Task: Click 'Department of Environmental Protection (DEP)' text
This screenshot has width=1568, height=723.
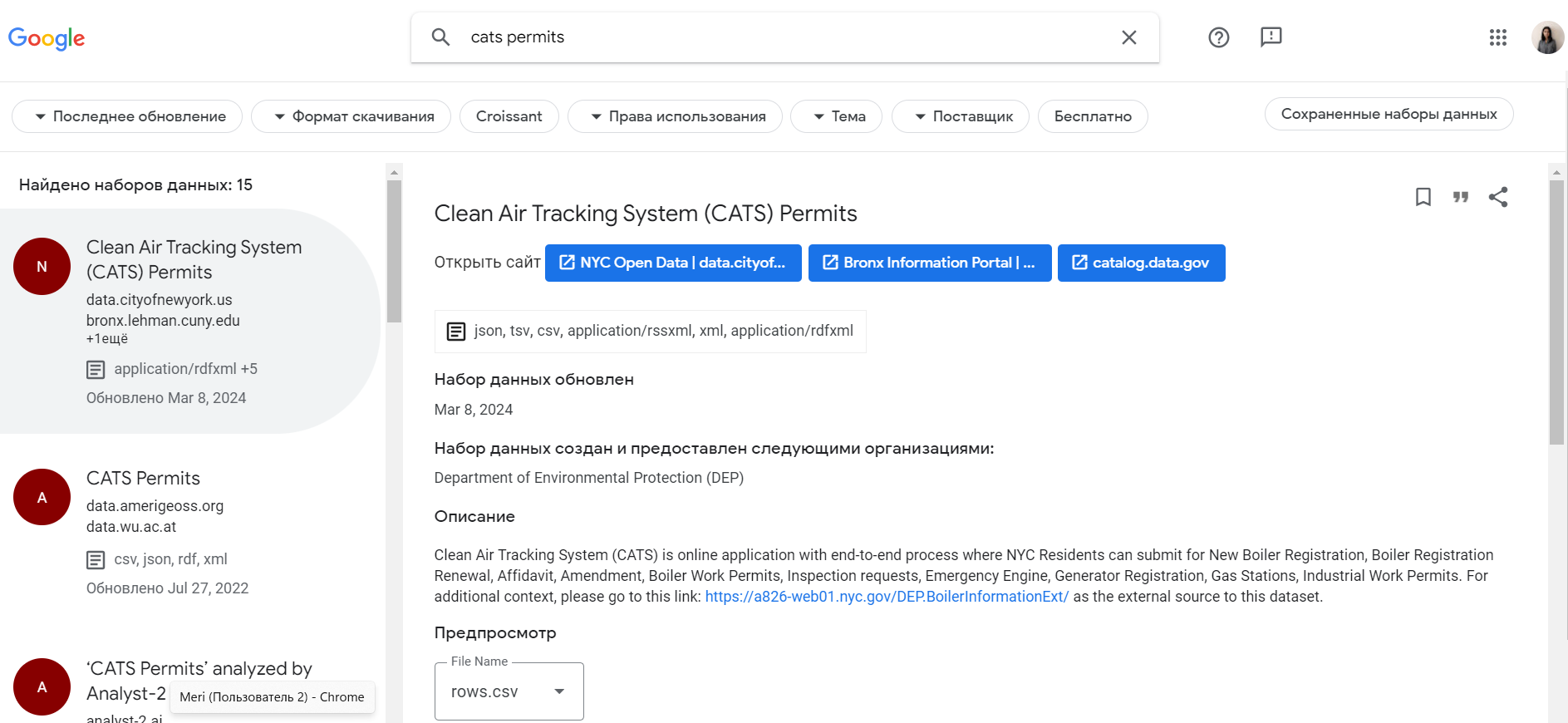Action: (589, 478)
